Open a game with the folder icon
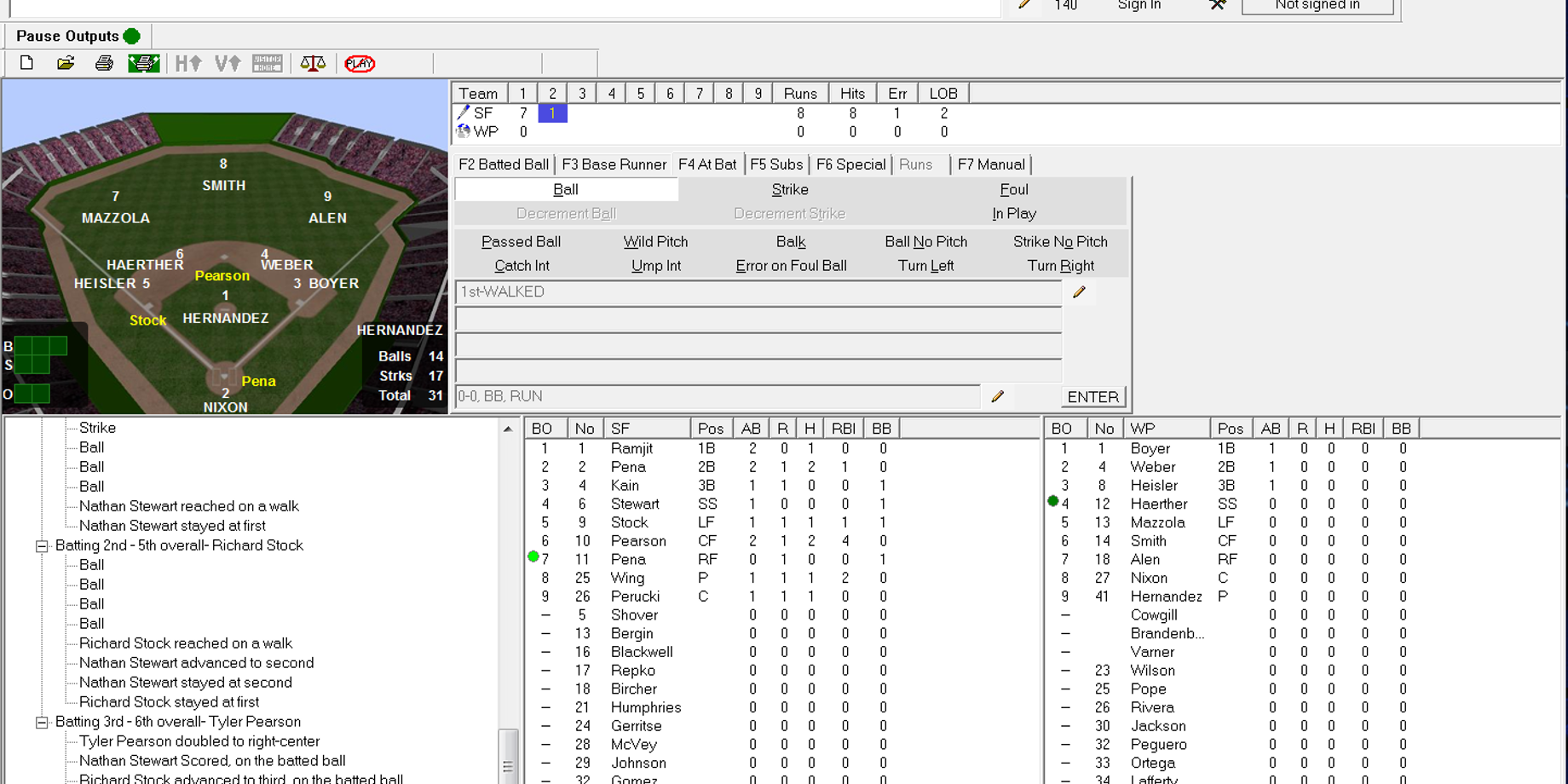This screenshot has height=784, width=1568. pyautogui.click(x=66, y=63)
